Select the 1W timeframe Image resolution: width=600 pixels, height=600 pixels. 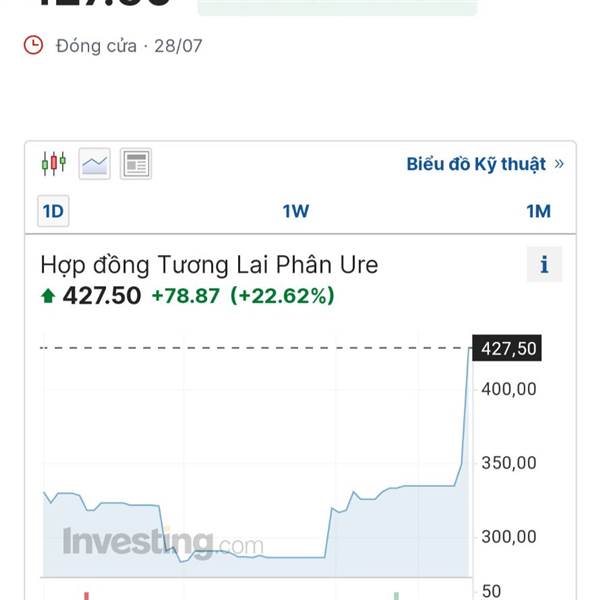pyautogui.click(x=296, y=211)
